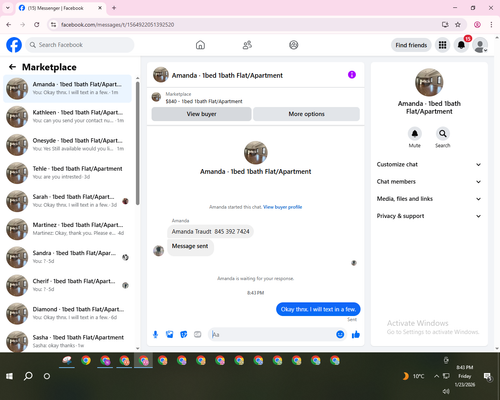Viewport: 500px width, 400px height.
Task: Mute this chat with bell icon
Action: coord(415,134)
